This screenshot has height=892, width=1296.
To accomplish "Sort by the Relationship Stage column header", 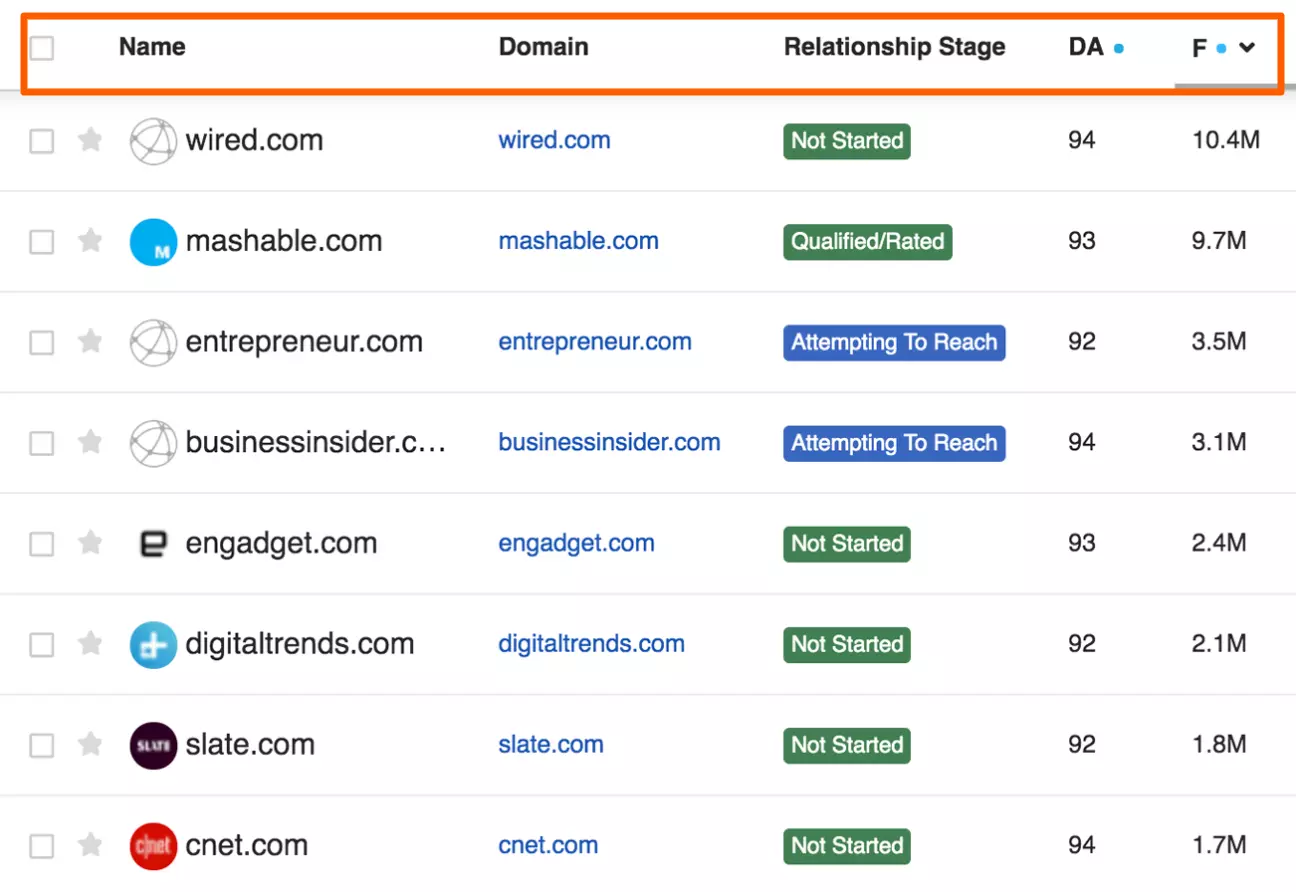I will 894,47.
